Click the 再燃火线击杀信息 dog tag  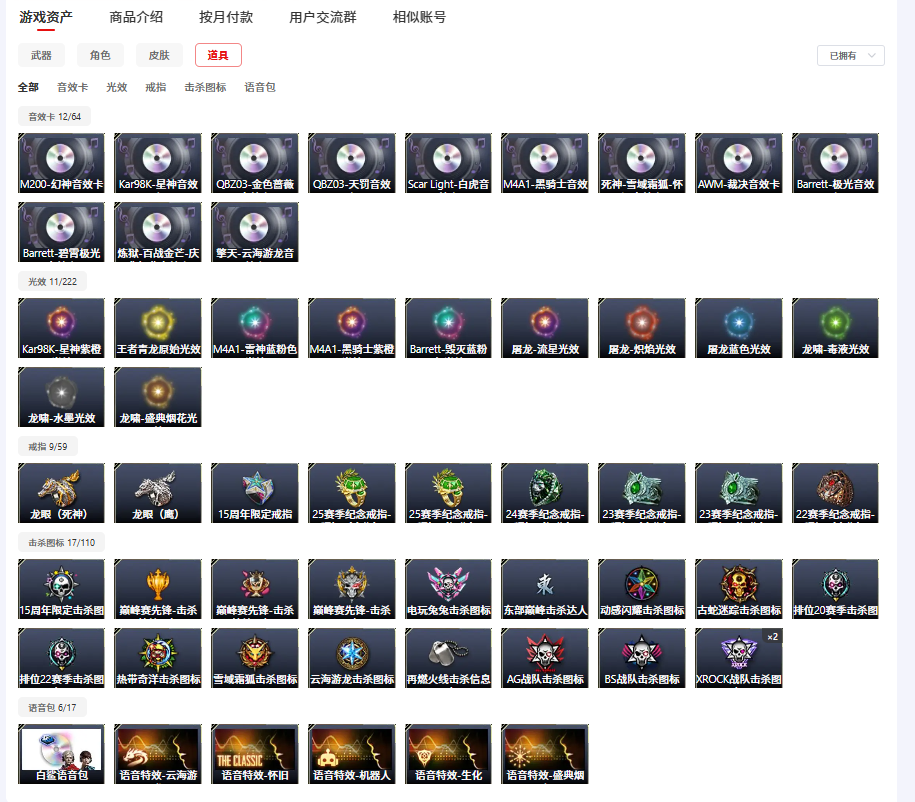pyautogui.click(x=448, y=658)
